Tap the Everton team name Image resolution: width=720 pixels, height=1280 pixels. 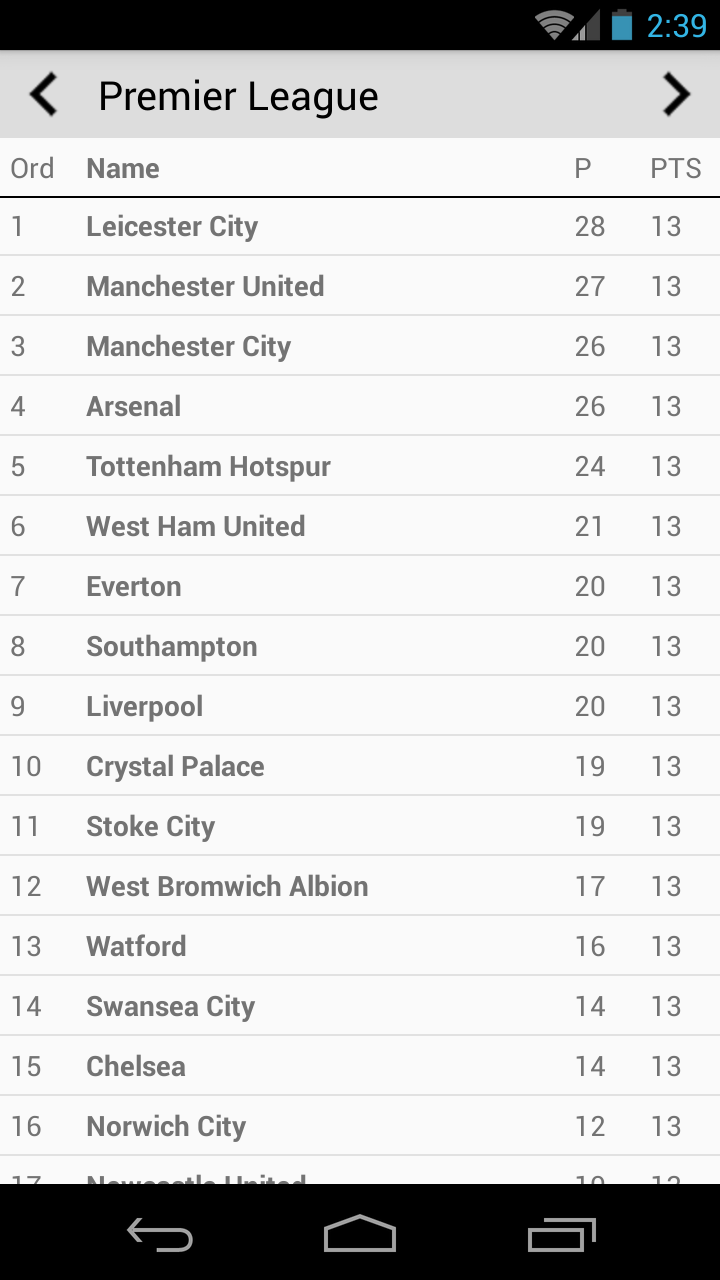[x=134, y=587]
